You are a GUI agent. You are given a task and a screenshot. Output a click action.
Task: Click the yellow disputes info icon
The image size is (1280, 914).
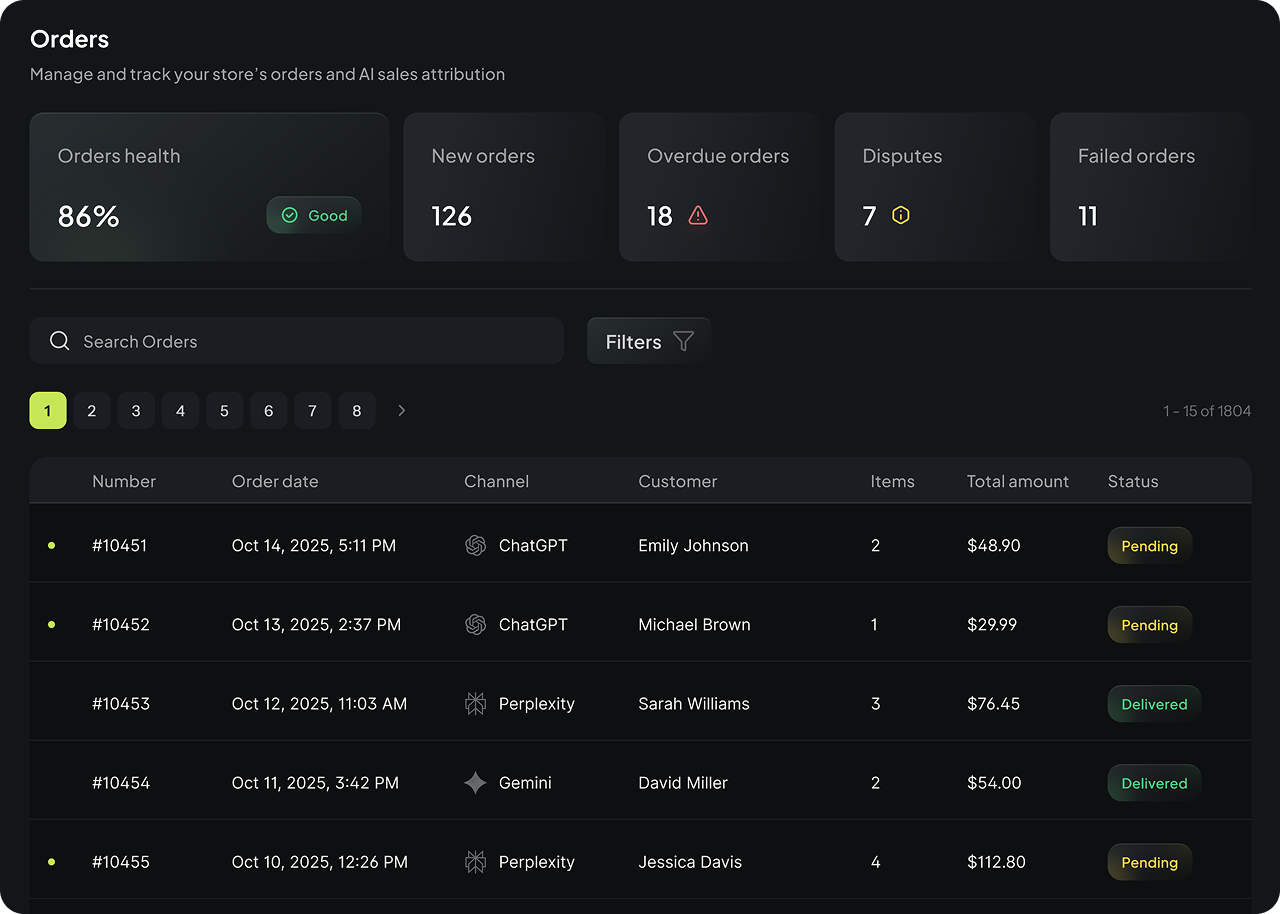tap(901, 216)
